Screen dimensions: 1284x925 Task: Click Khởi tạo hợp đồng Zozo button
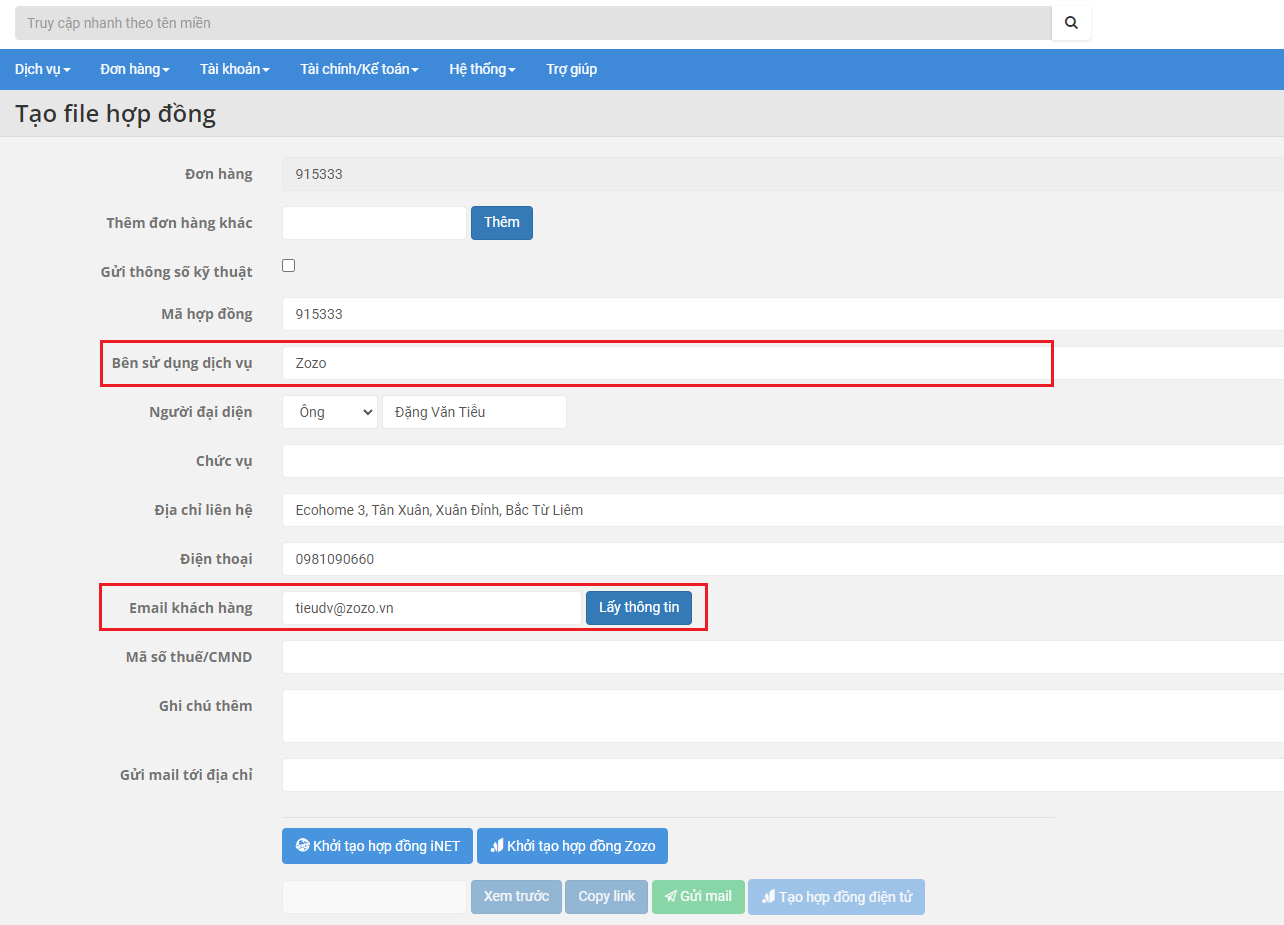click(572, 846)
